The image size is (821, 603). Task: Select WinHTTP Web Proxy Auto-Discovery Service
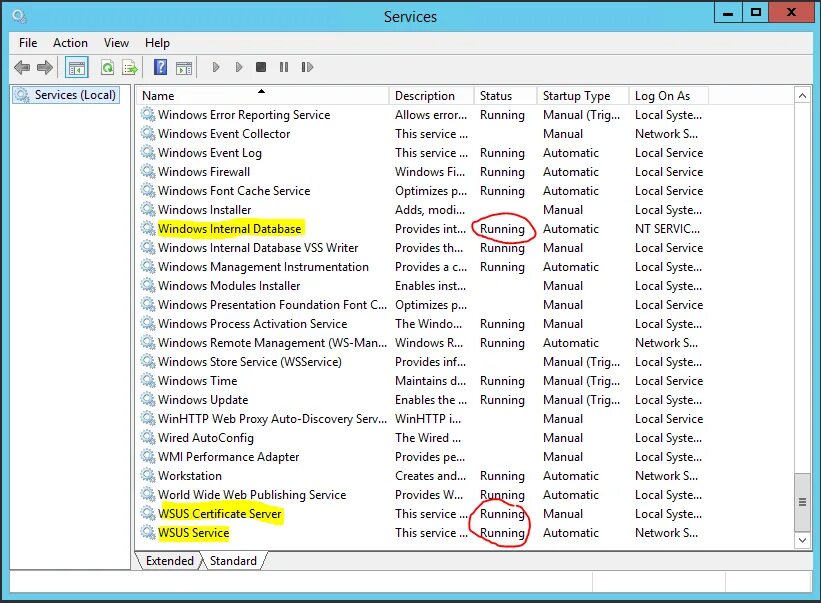click(x=272, y=419)
